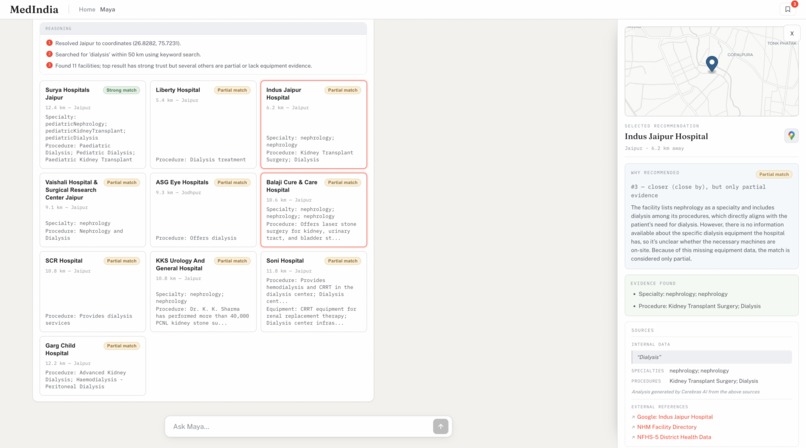
Task: Open the Garg Child Hospital card
Action: (x=93, y=366)
